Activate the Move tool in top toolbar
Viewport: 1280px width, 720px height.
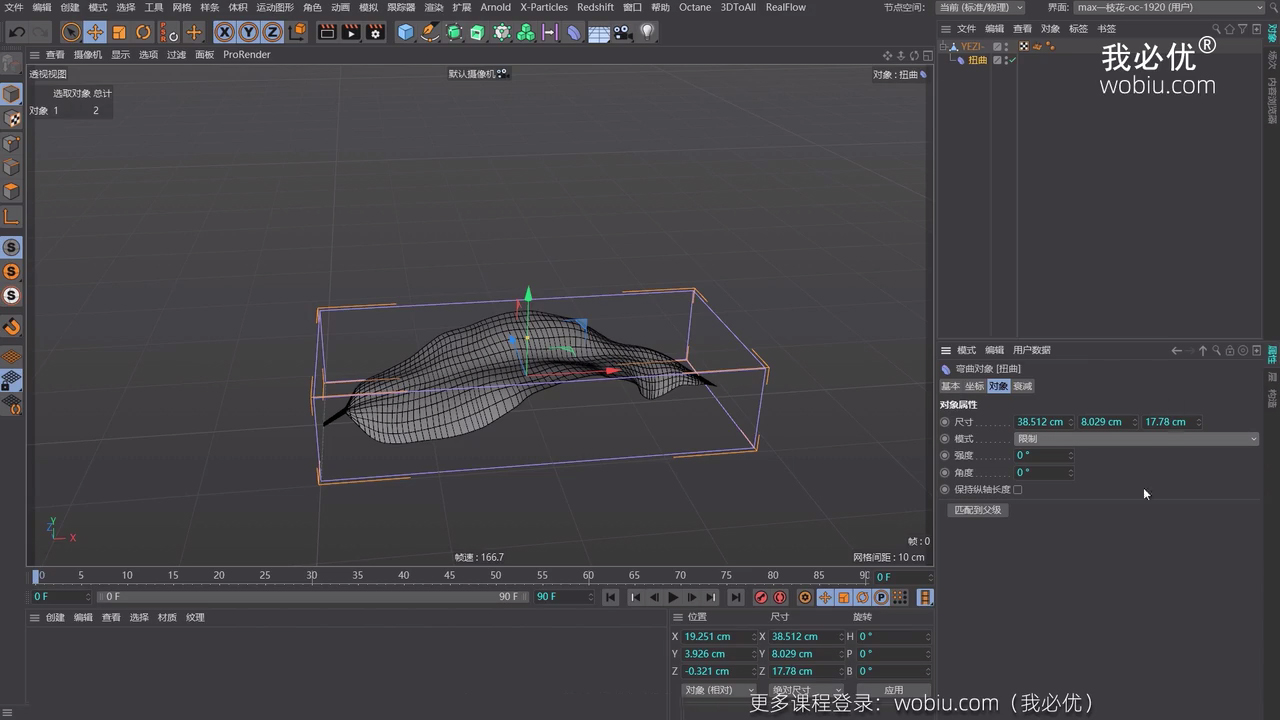(x=95, y=32)
